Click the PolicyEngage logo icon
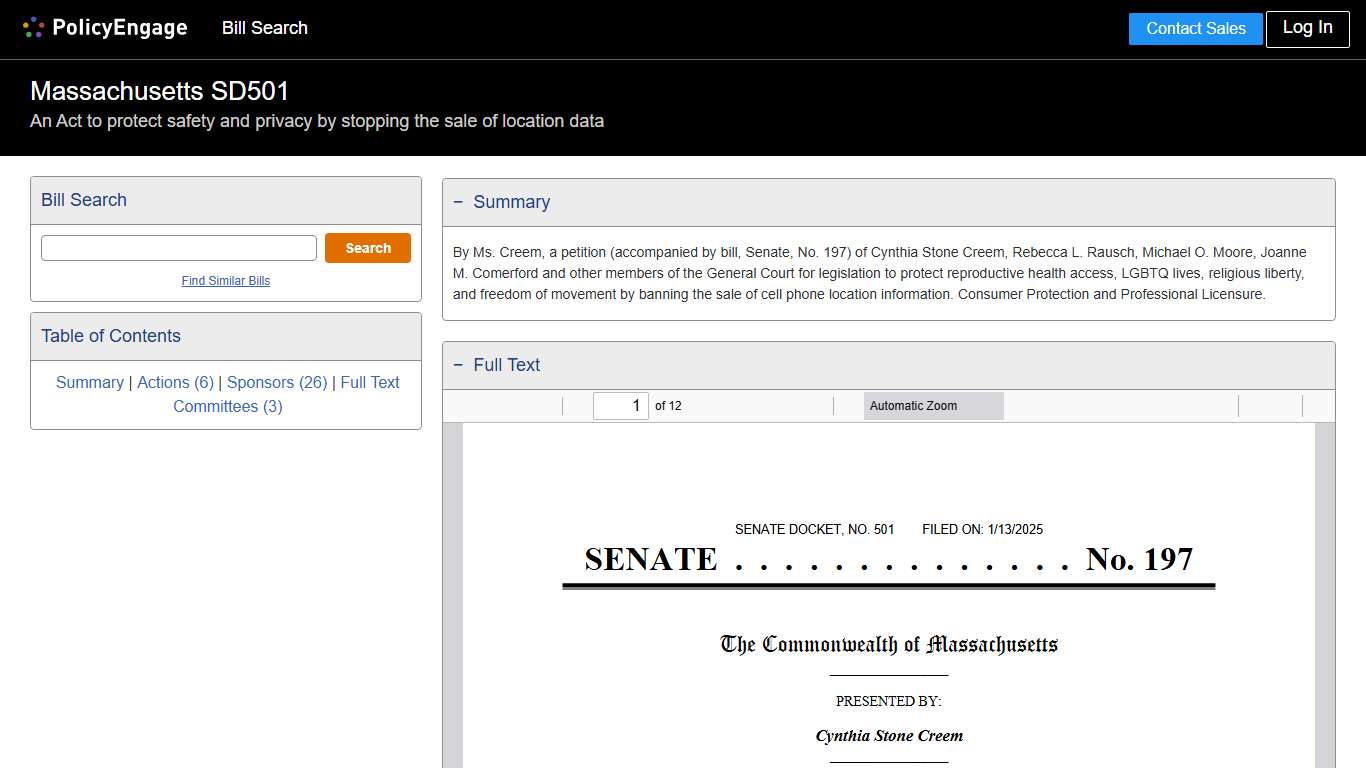 tap(32, 27)
